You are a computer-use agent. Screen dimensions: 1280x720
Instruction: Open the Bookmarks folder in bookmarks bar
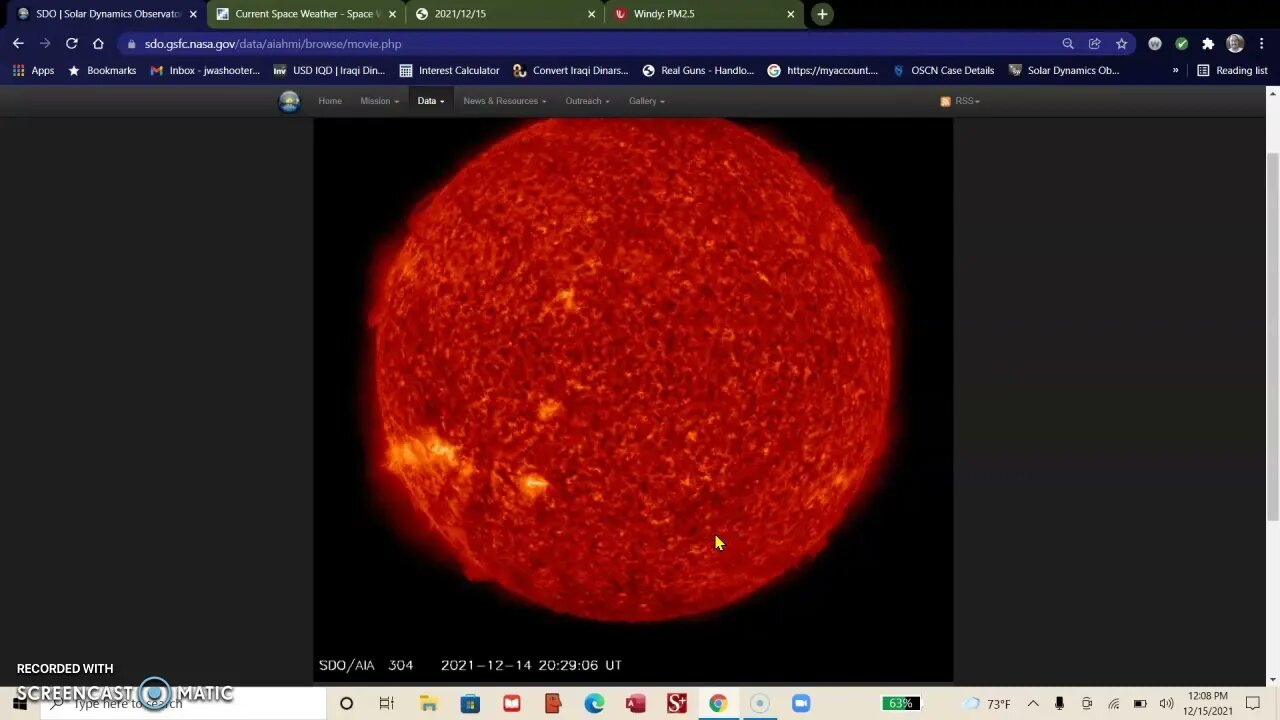(x=101, y=71)
